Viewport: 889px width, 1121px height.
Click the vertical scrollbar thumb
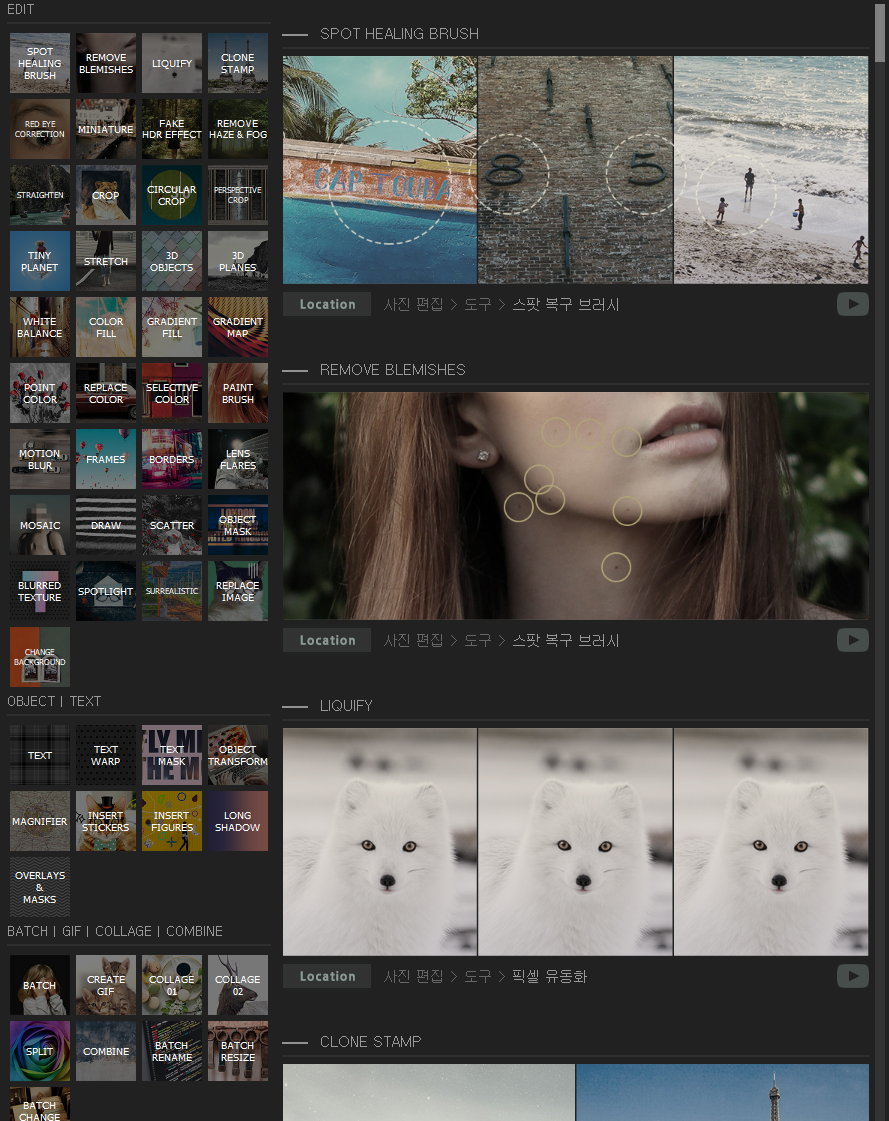(880, 33)
